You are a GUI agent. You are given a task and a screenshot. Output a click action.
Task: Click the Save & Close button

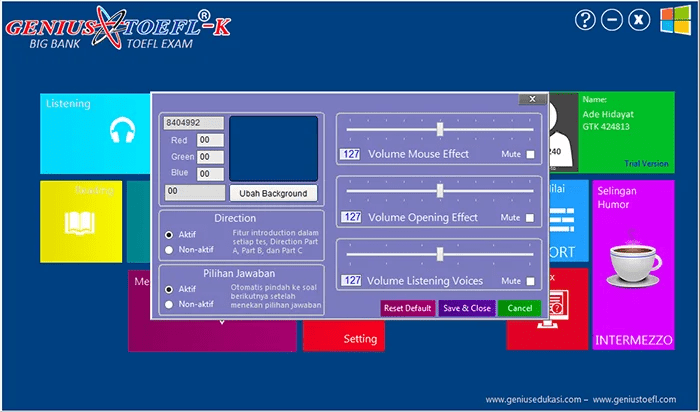pos(467,308)
